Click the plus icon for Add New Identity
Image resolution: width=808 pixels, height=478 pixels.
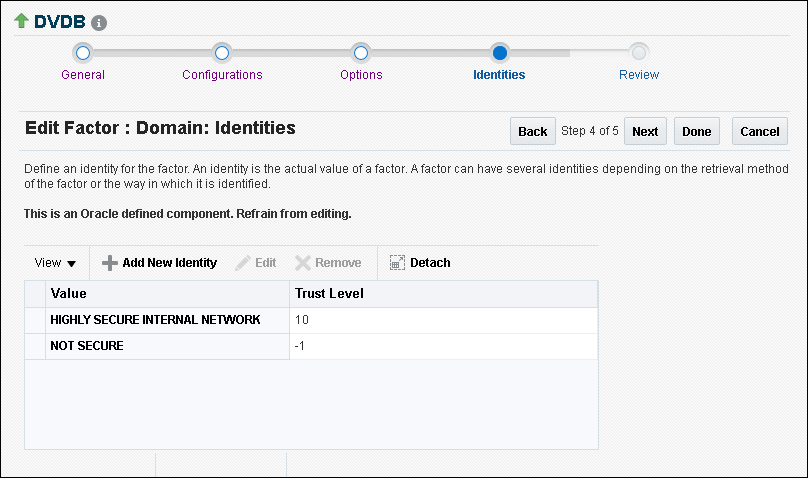tap(110, 263)
